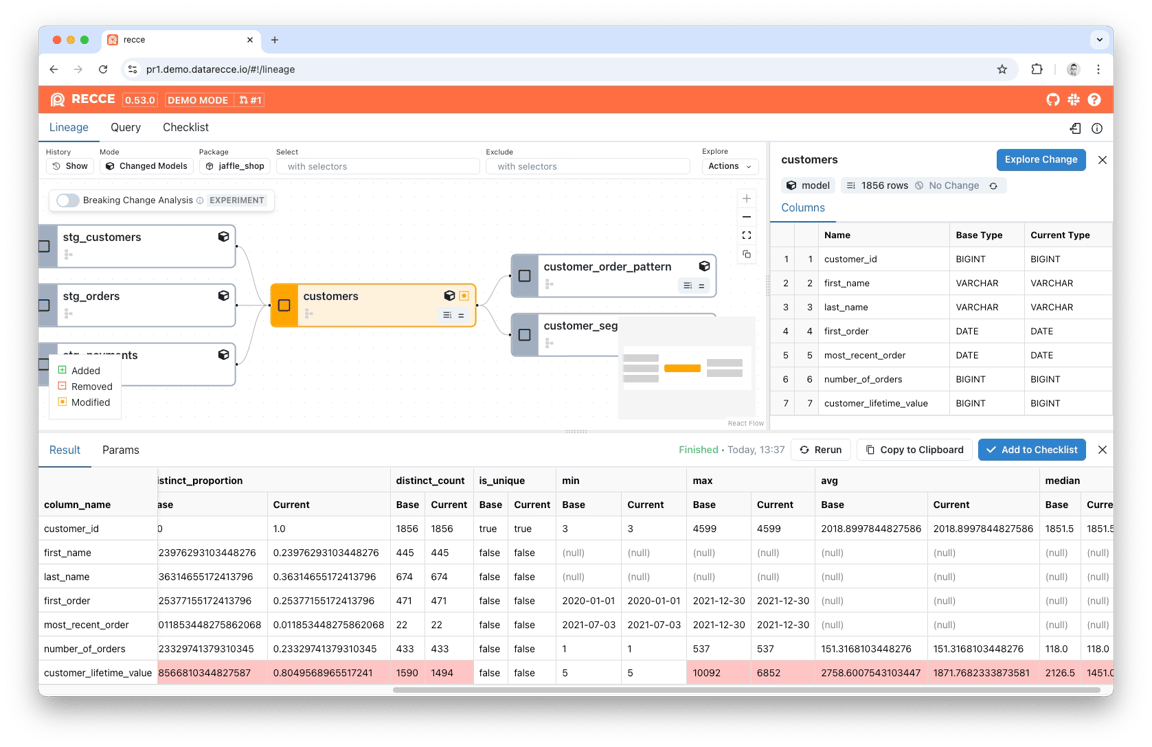1152x747 pixels.
Task: Open the GitHub repository icon in header
Action: 1052,100
